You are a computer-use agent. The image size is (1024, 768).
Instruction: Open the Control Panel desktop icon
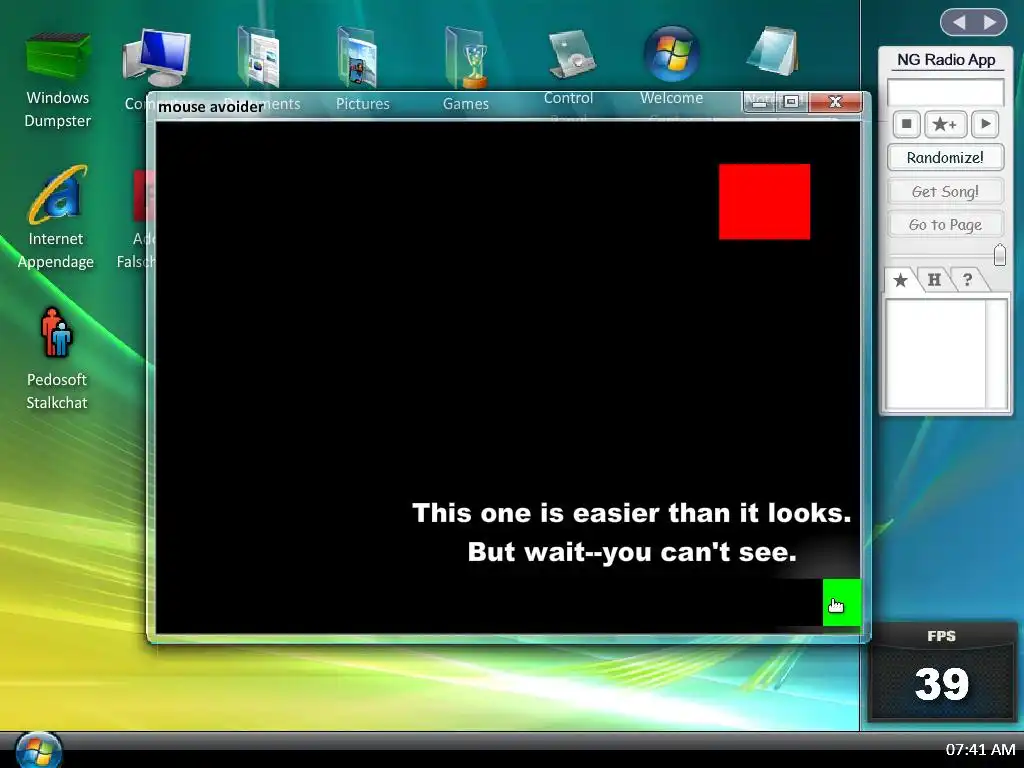[x=571, y=55]
